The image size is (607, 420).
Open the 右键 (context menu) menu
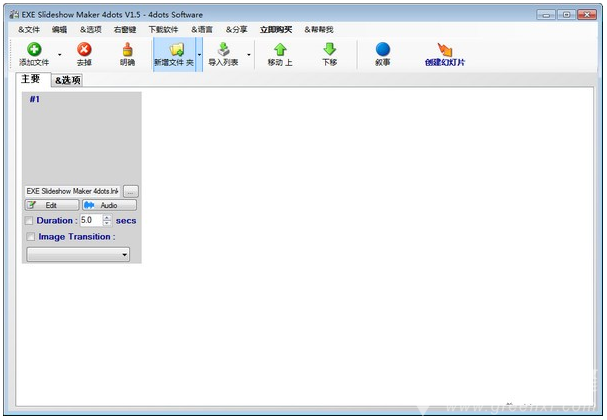coord(125,29)
